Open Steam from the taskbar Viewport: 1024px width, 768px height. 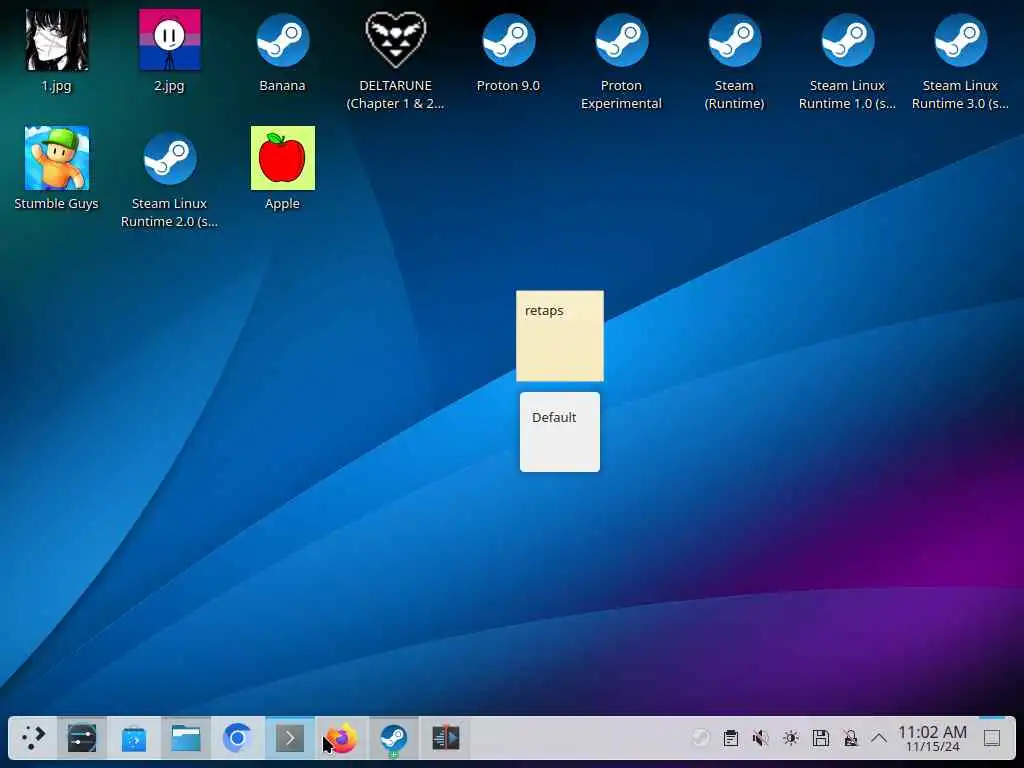(x=394, y=738)
